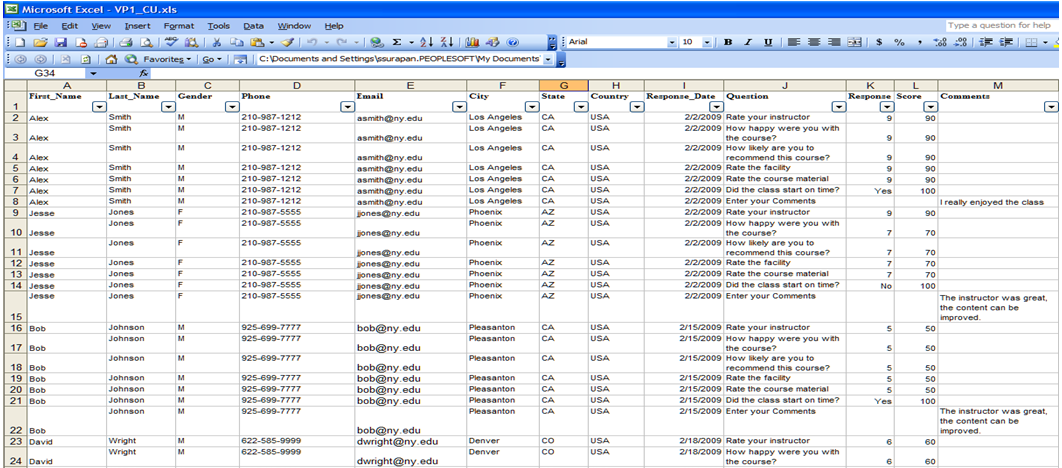1062x468 pixels.
Task: Open the font size 10 dropdown
Action: coord(707,42)
